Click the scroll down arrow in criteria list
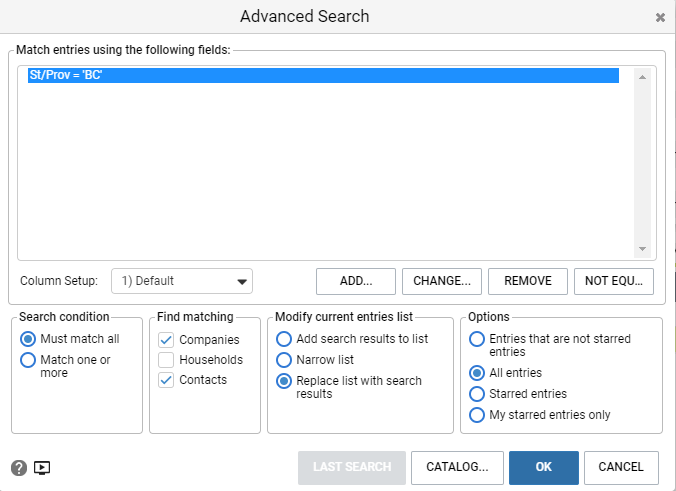676x491 pixels. (x=642, y=249)
